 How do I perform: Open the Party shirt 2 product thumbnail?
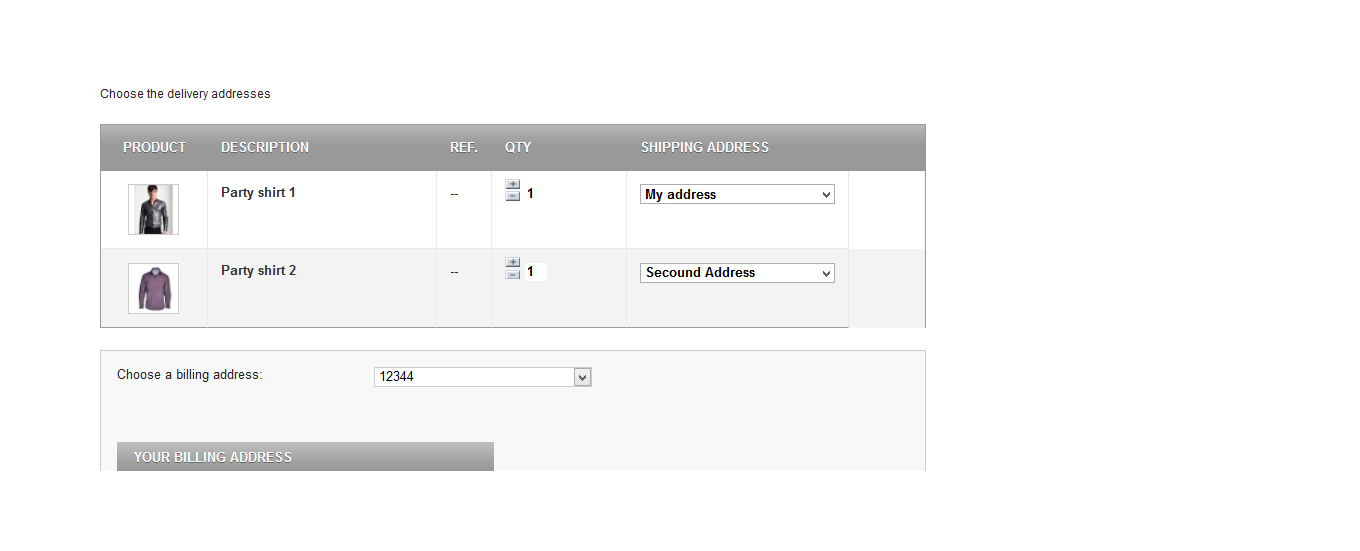point(153,288)
